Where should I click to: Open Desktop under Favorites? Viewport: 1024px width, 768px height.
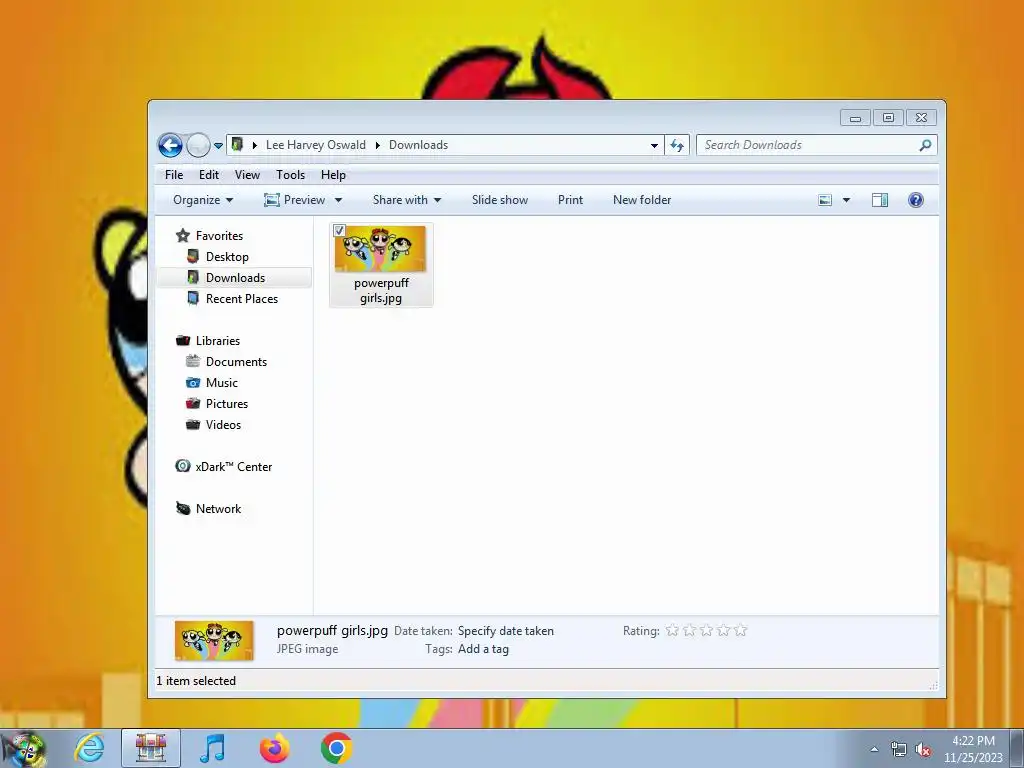tap(227, 257)
